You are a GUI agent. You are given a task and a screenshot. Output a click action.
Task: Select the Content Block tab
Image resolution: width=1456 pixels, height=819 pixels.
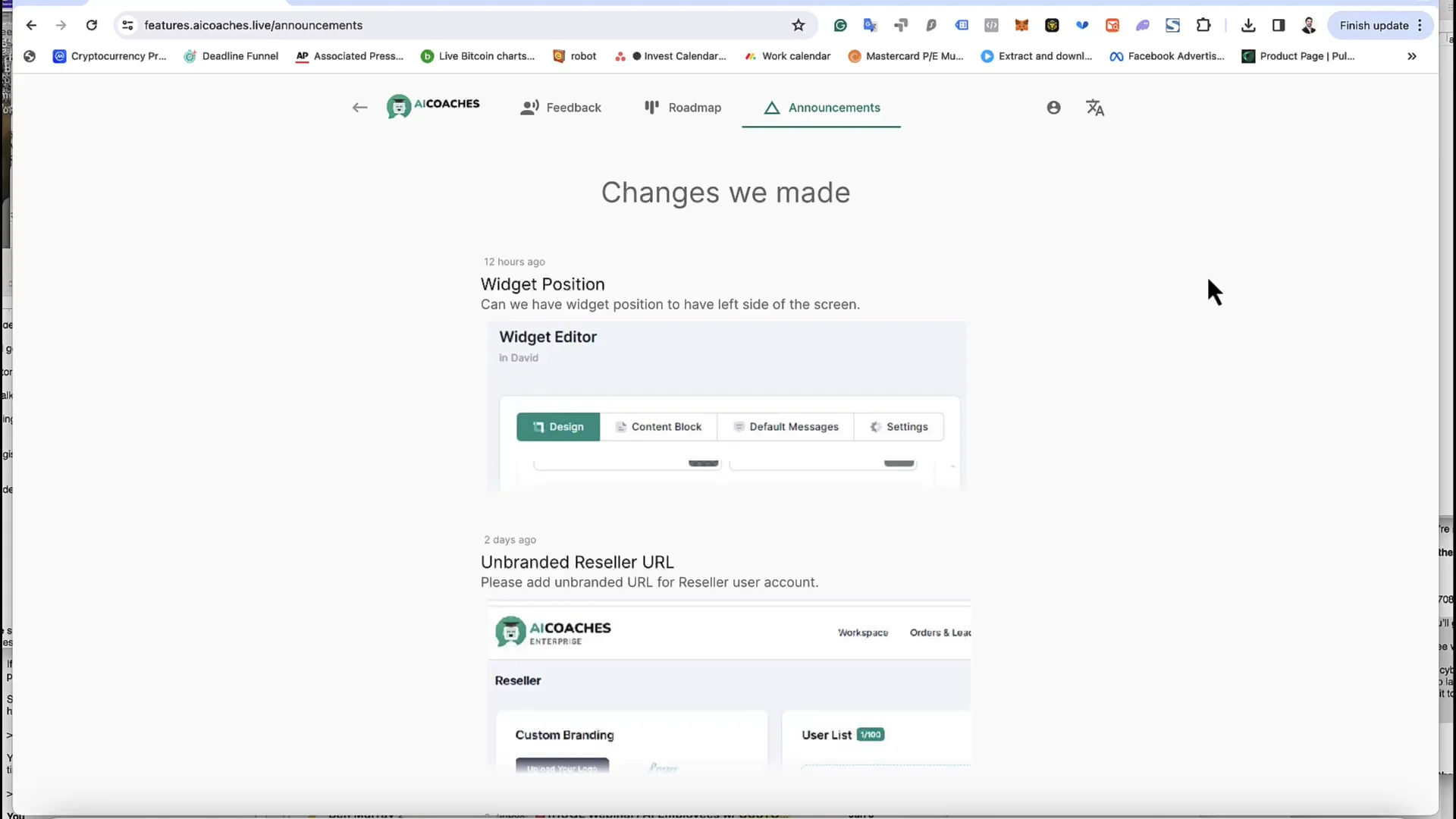658,427
